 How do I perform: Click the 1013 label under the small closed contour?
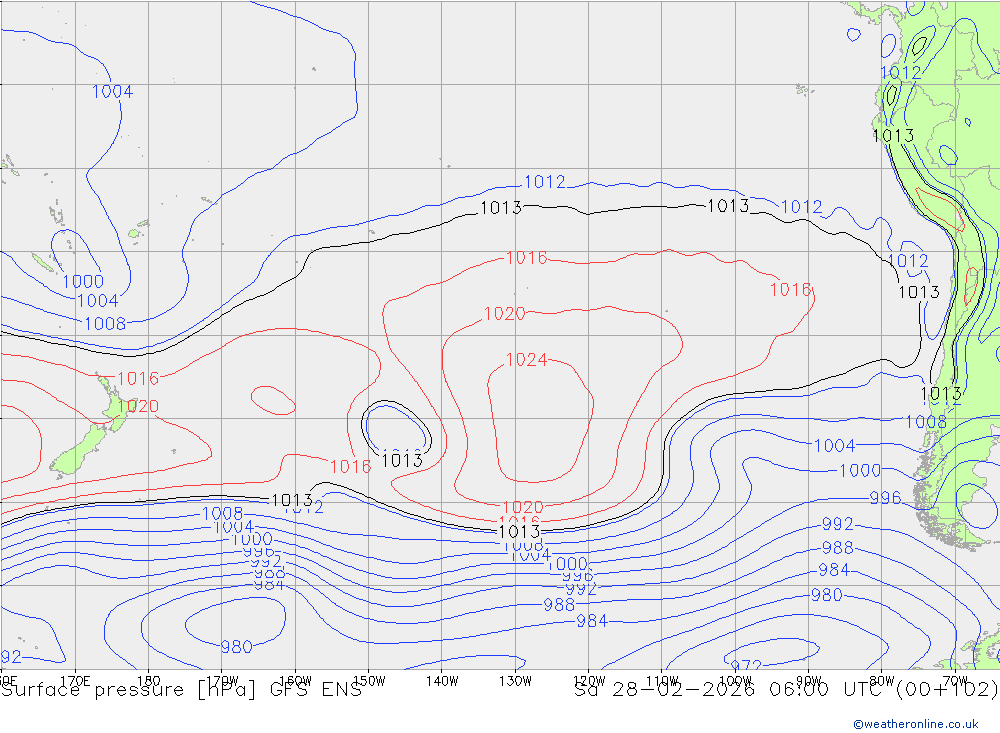coord(402,460)
